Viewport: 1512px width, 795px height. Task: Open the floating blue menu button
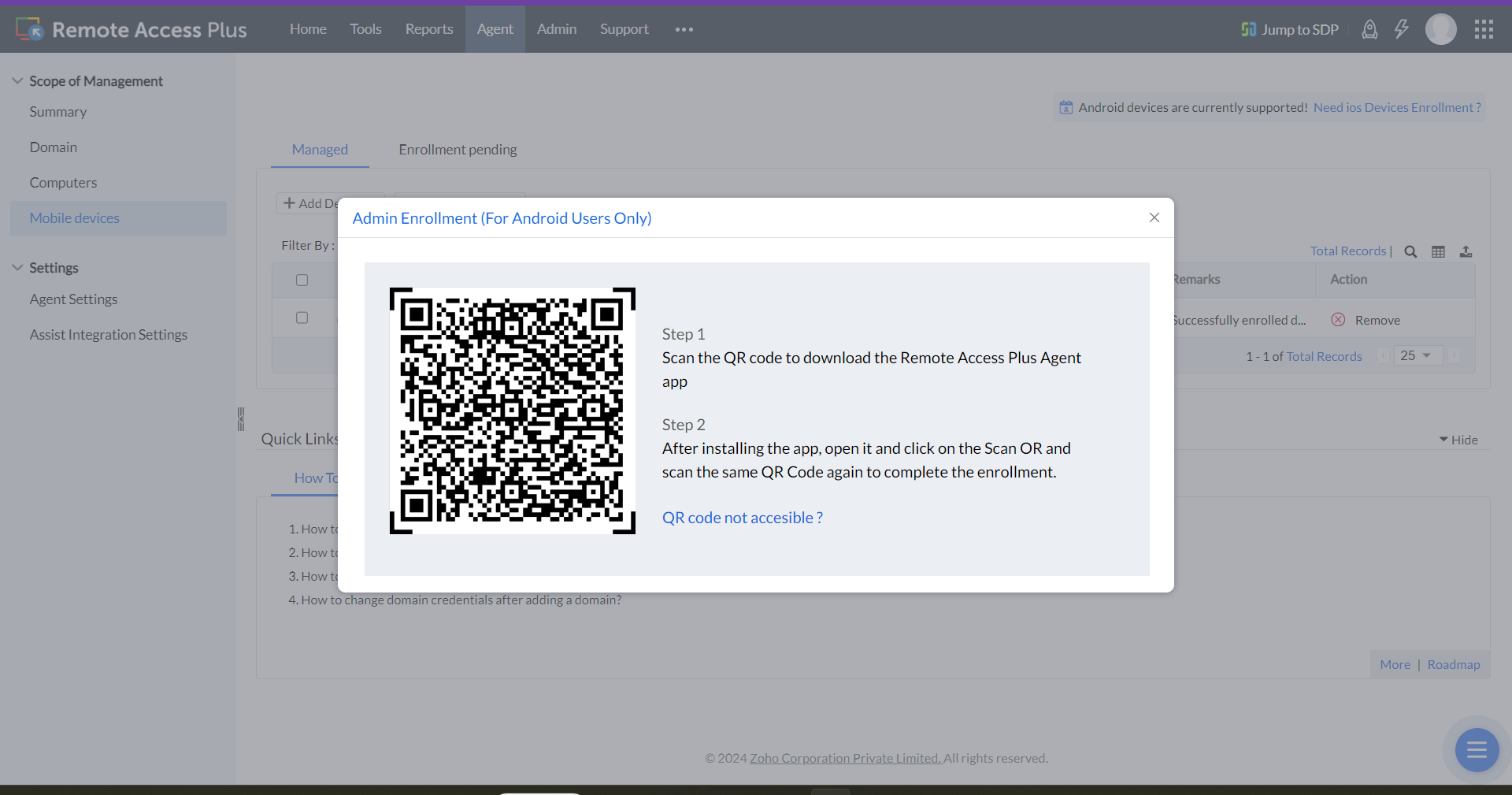click(1477, 750)
